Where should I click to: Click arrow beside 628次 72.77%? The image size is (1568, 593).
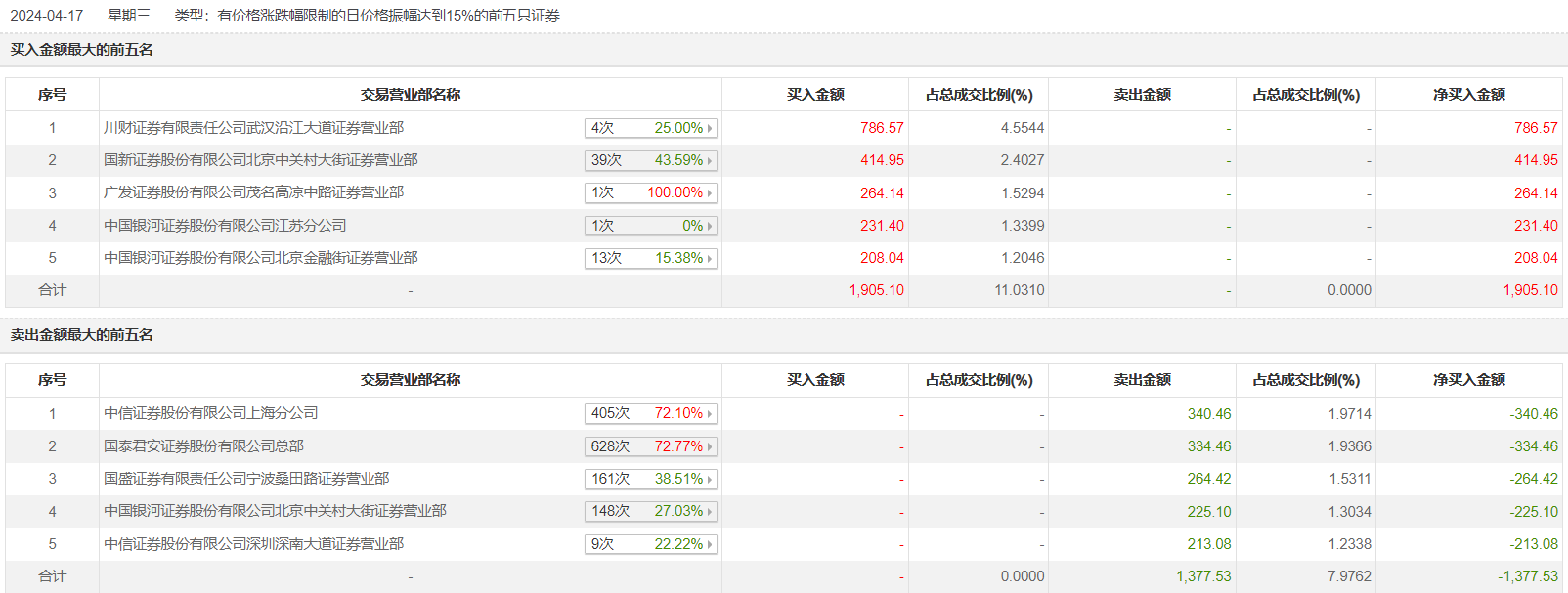tap(710, 446)
